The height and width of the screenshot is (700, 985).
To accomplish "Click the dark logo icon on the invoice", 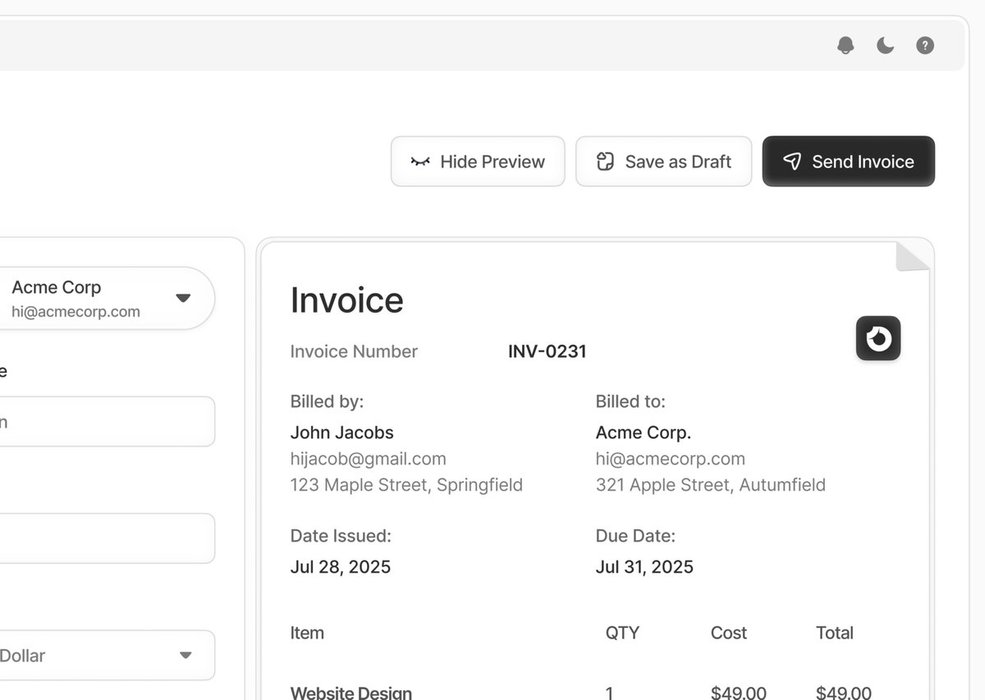I will point(878,338).
